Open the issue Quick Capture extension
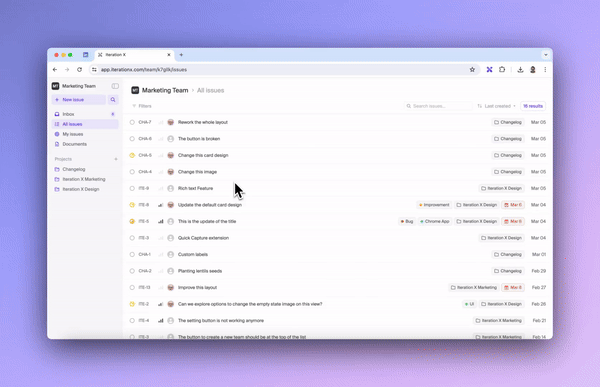The width and height of the screenshot is (600, 387). 203,238
